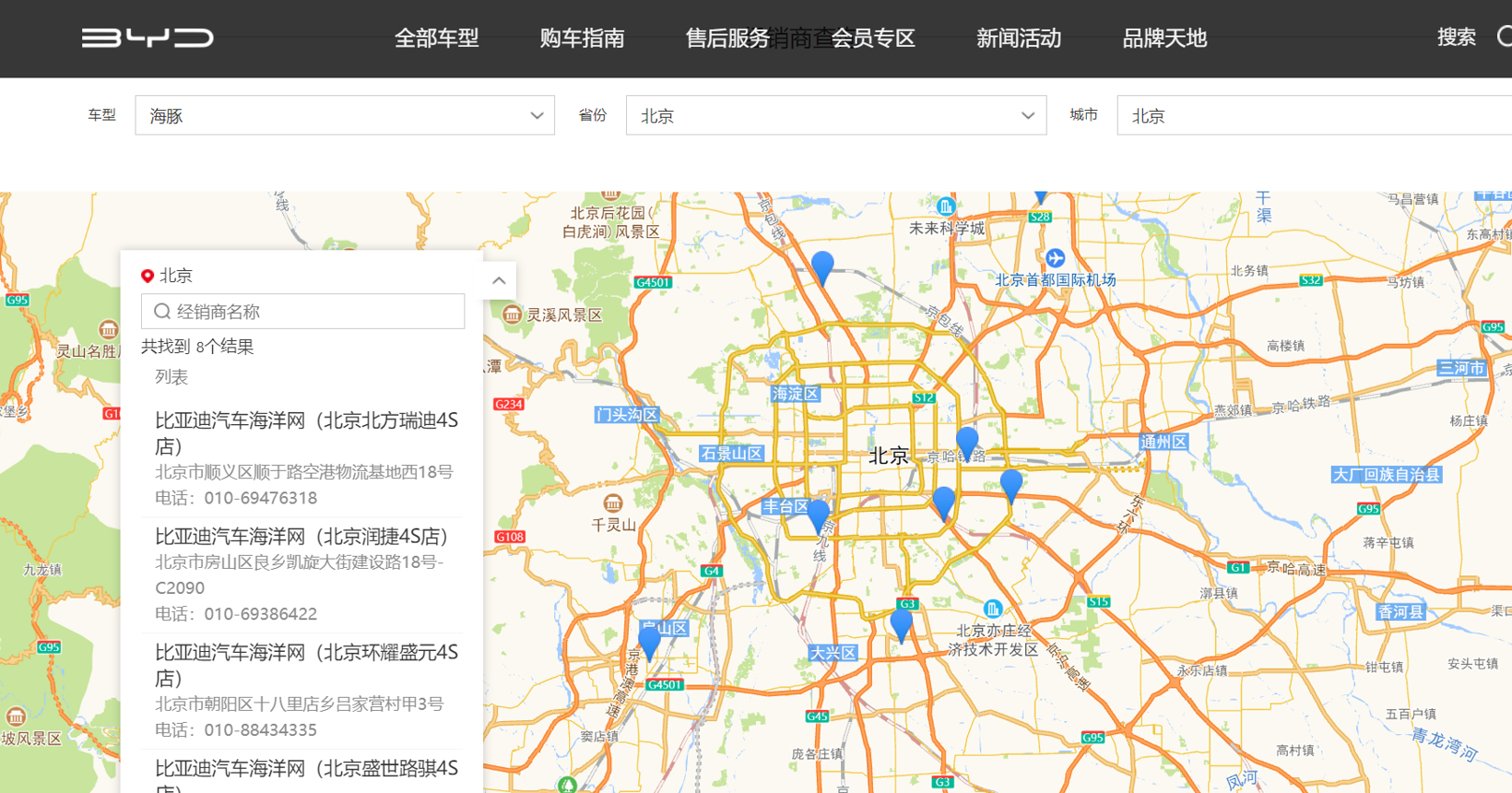Open the 全部车型 menu
Screen dimensions: 1512x793
[x=436, y=38]
